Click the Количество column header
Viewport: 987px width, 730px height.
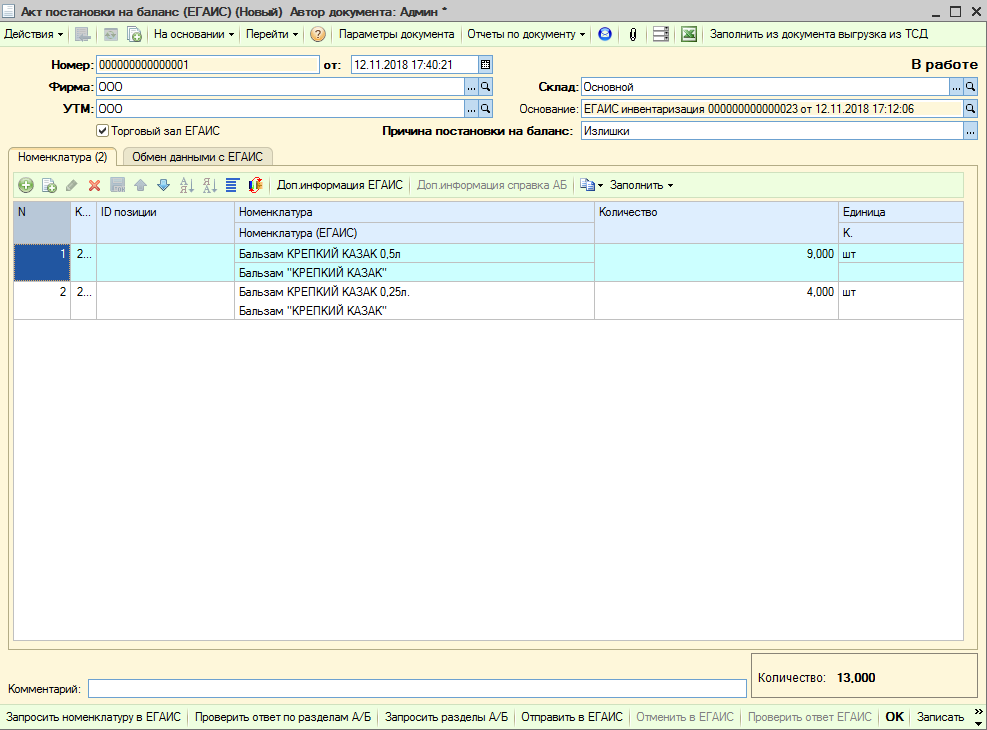tap(716, 222)
